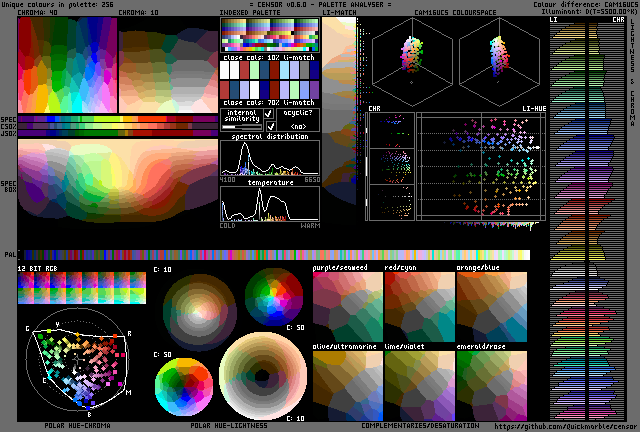The image size is (640, 432).
Task: Click the acyclic <no> indicator
Action: click(299, 127)
